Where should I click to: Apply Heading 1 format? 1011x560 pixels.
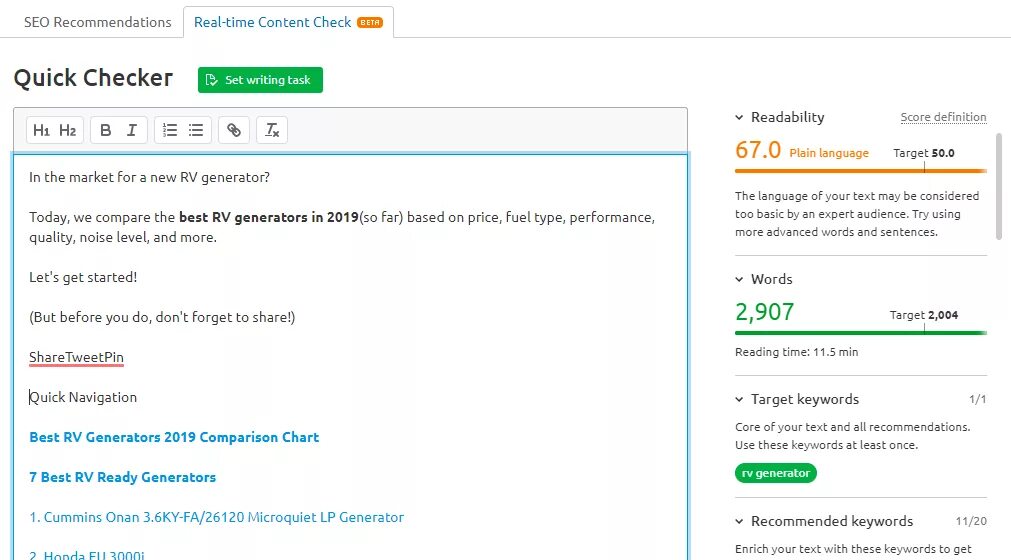coord(41,130)
